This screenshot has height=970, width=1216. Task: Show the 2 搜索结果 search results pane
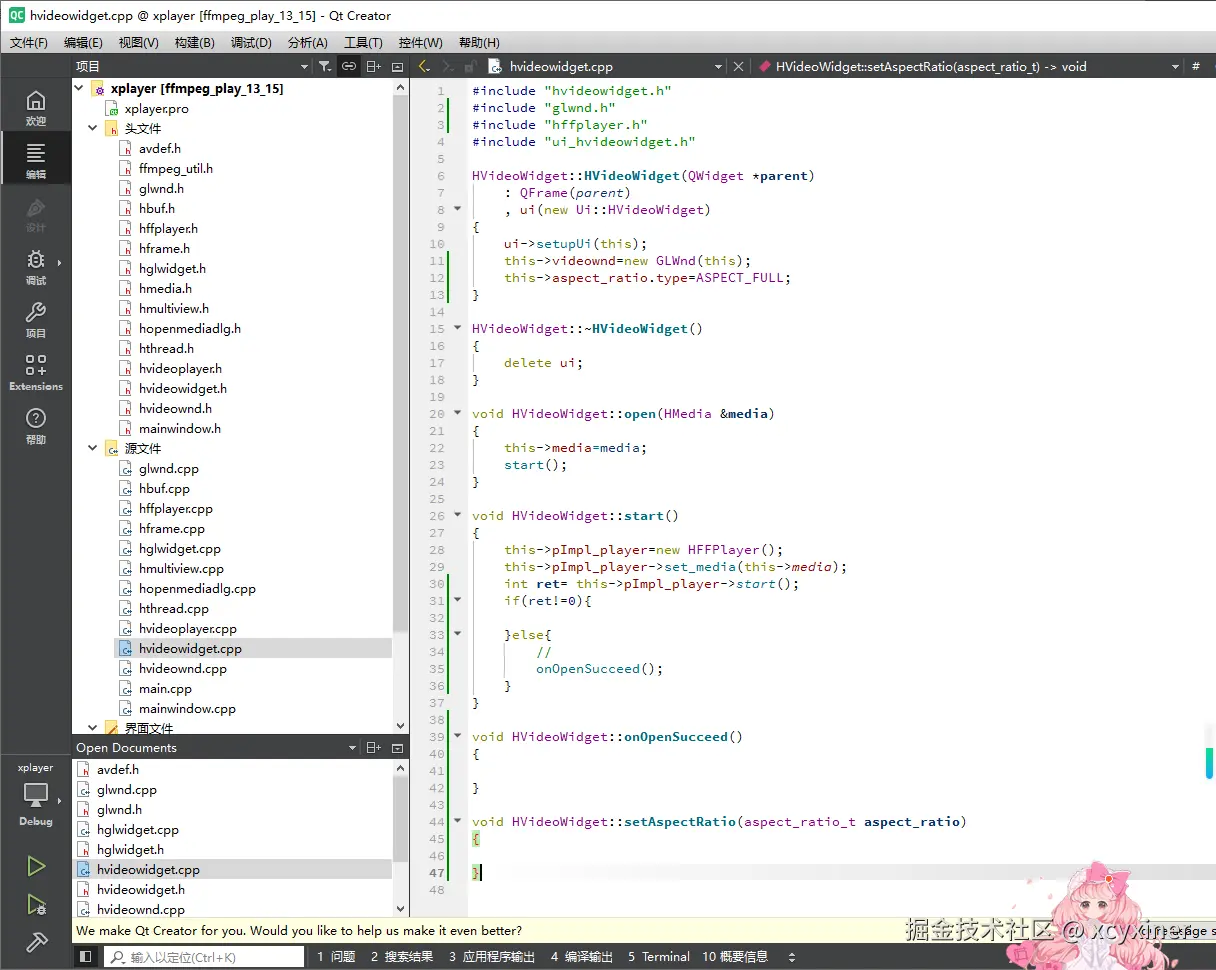[x=402, y=957]
